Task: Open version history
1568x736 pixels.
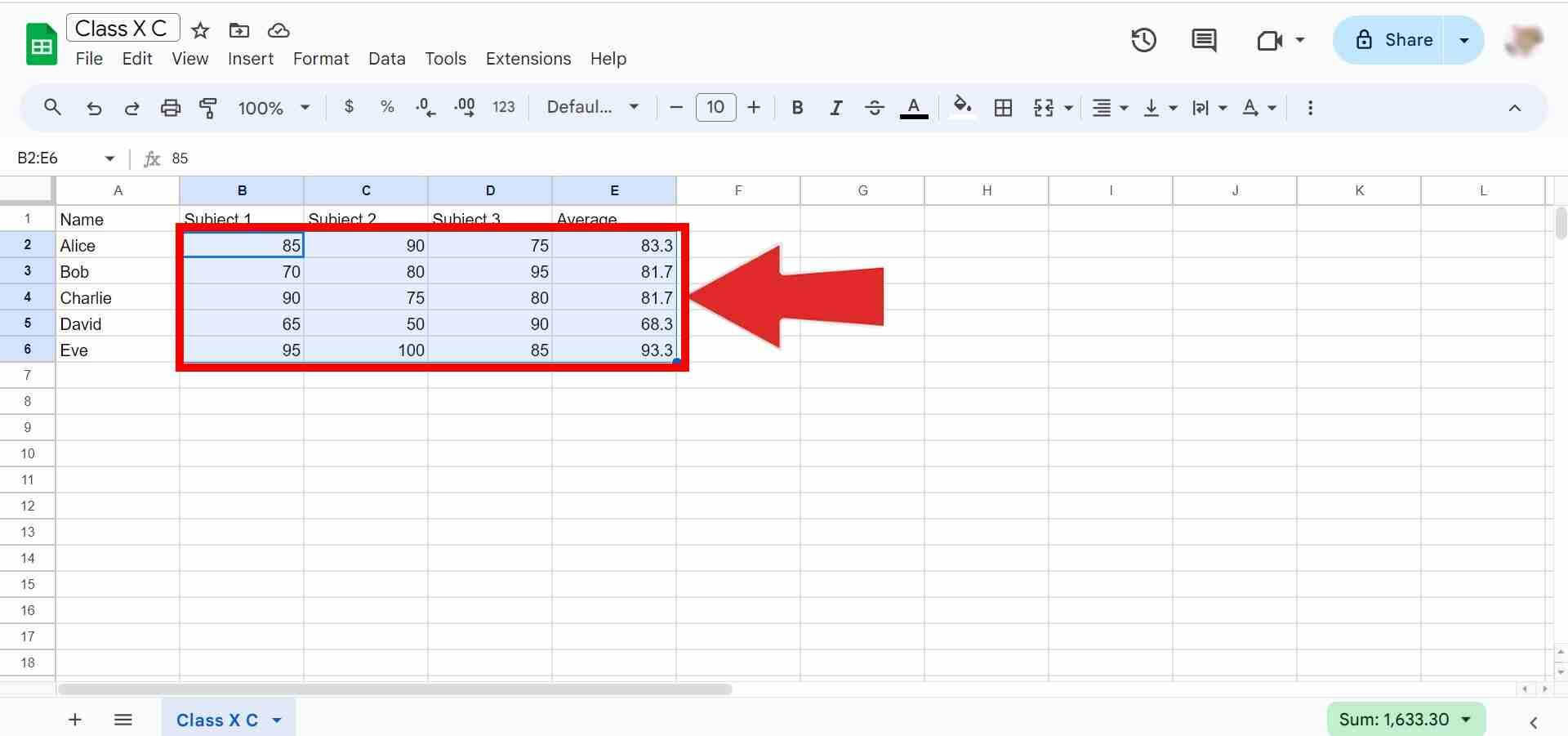Action: (x=1143, y=39)
